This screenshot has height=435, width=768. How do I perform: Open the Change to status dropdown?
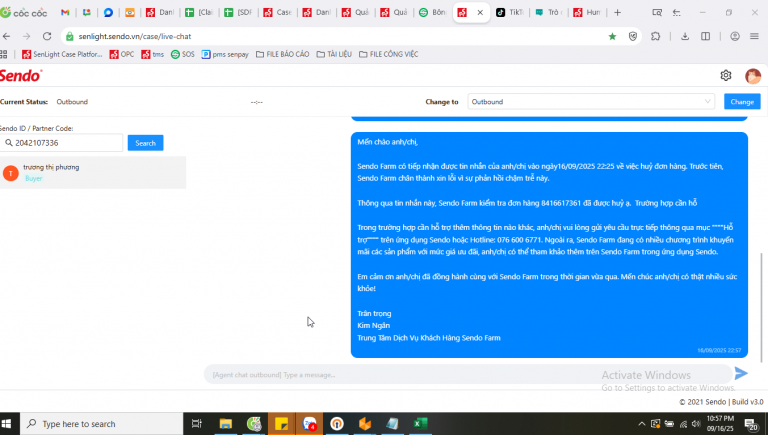point(591,102)
